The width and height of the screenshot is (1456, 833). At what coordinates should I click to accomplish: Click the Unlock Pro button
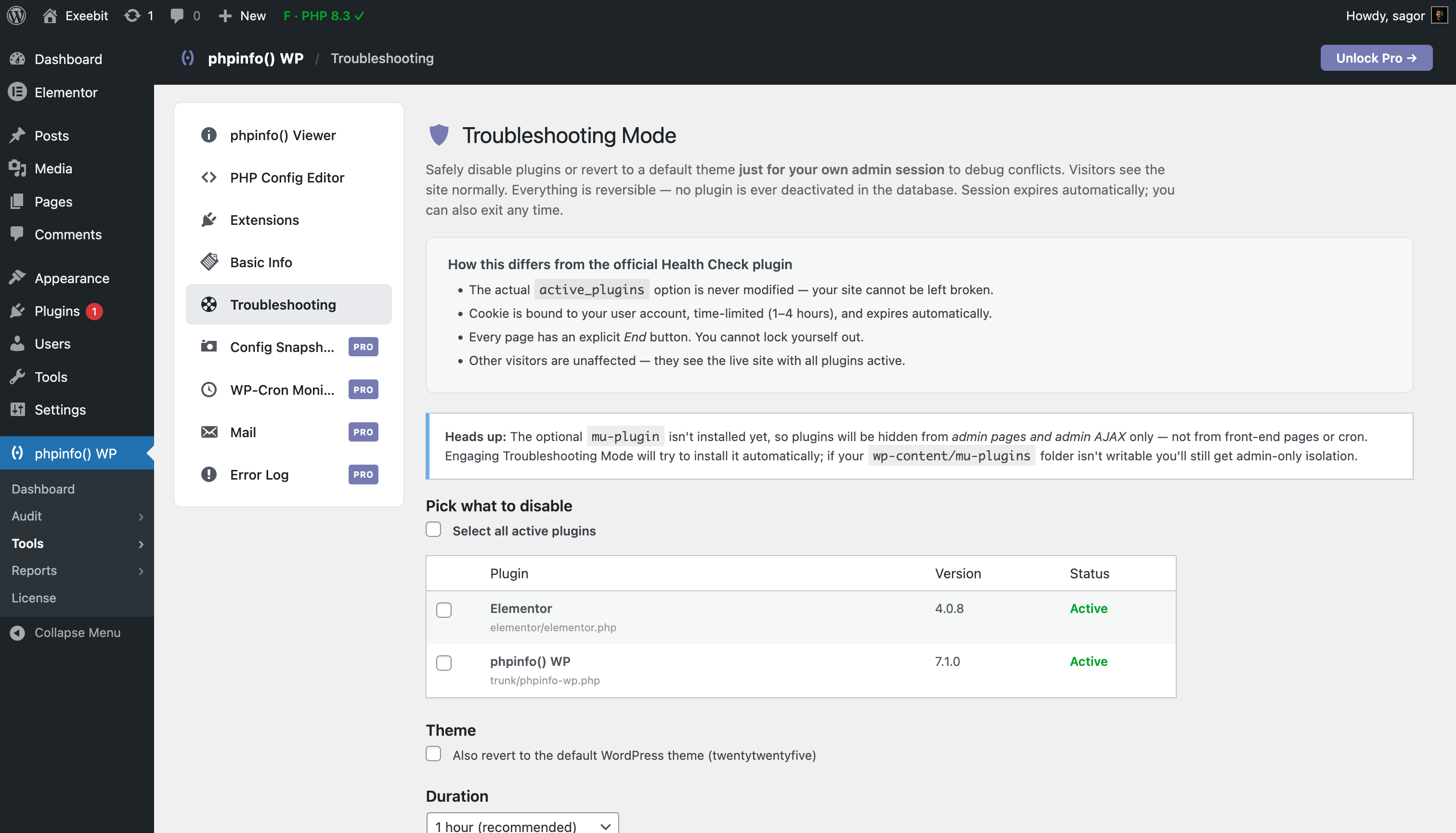(x=1376, y=58)
